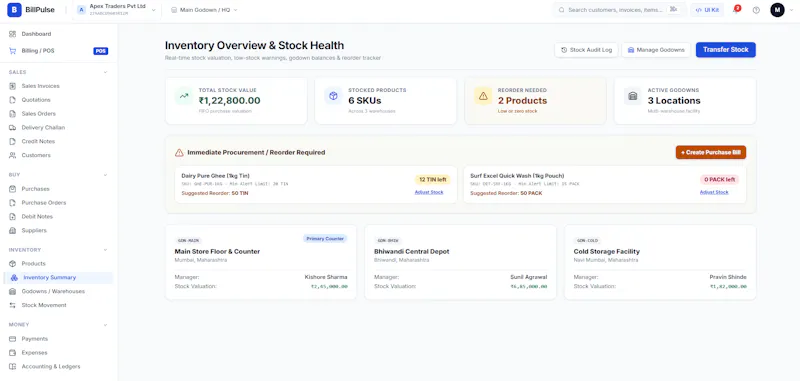Click the Primary Counter badge

coord(325,239)
